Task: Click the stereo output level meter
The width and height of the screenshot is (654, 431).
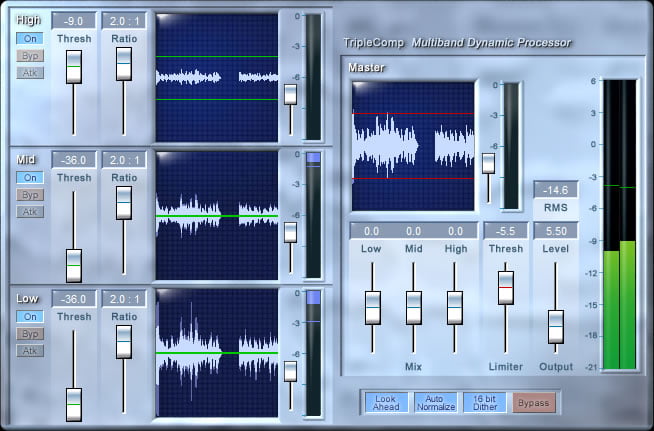Action: point(620,224)
